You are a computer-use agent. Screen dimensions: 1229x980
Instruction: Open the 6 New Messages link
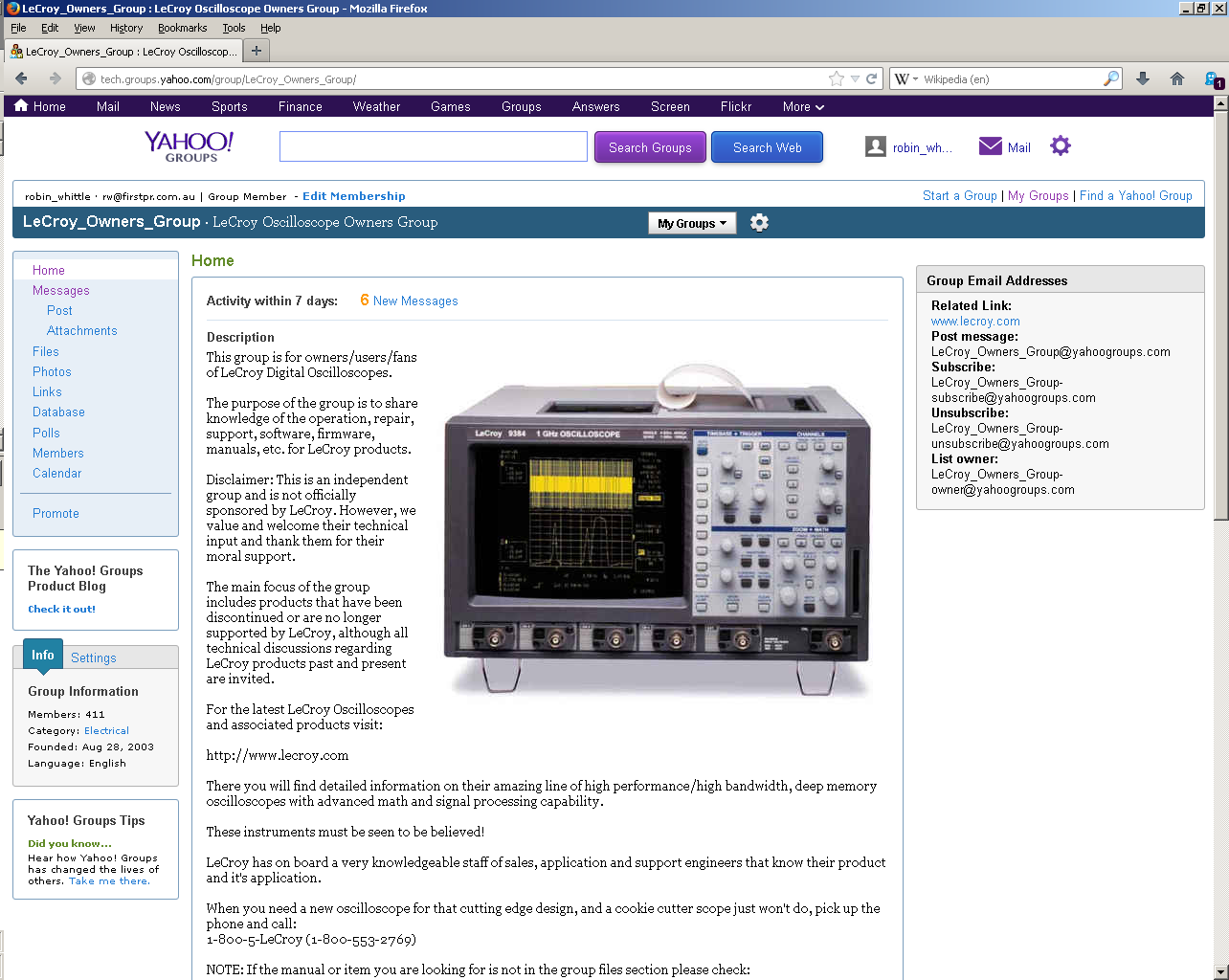pyautogui.click(x=409, y=301)
